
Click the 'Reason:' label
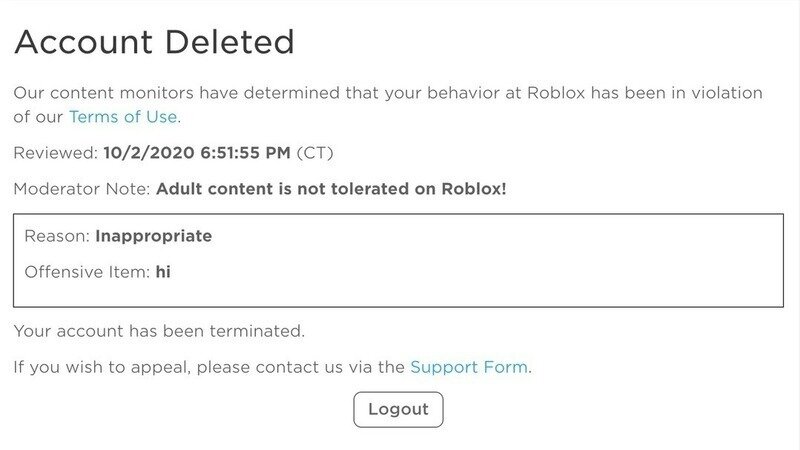pos(57,237)
